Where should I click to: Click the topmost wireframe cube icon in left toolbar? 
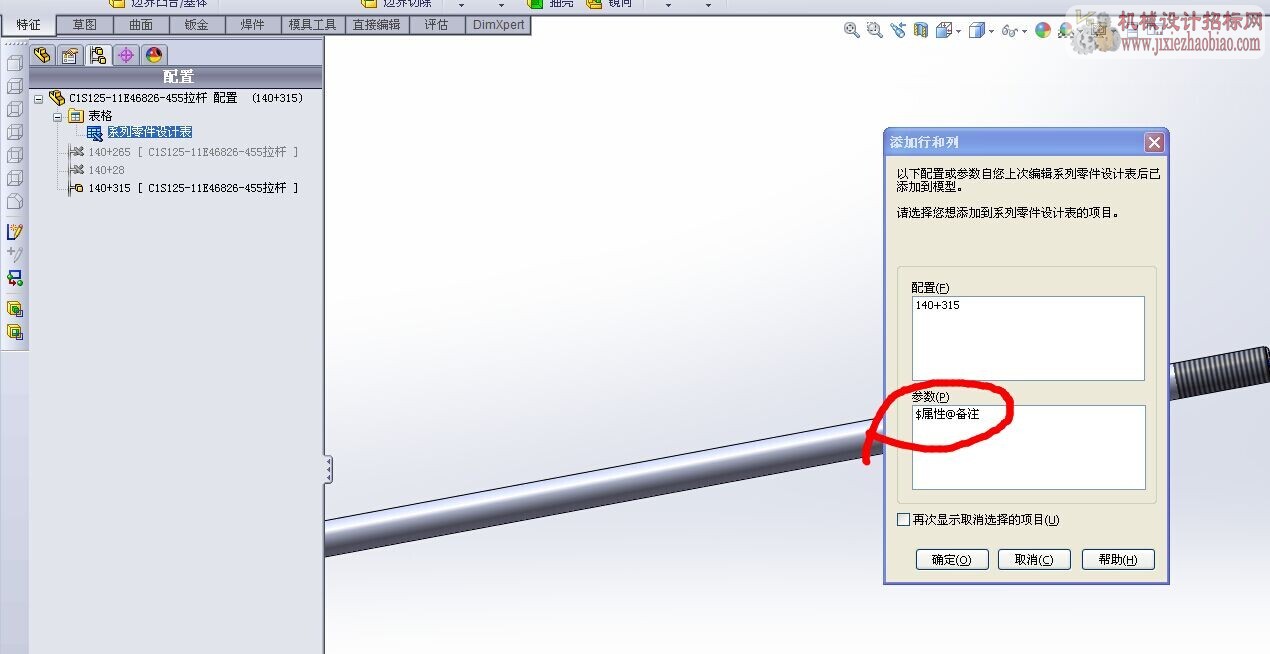coord(14,63)
